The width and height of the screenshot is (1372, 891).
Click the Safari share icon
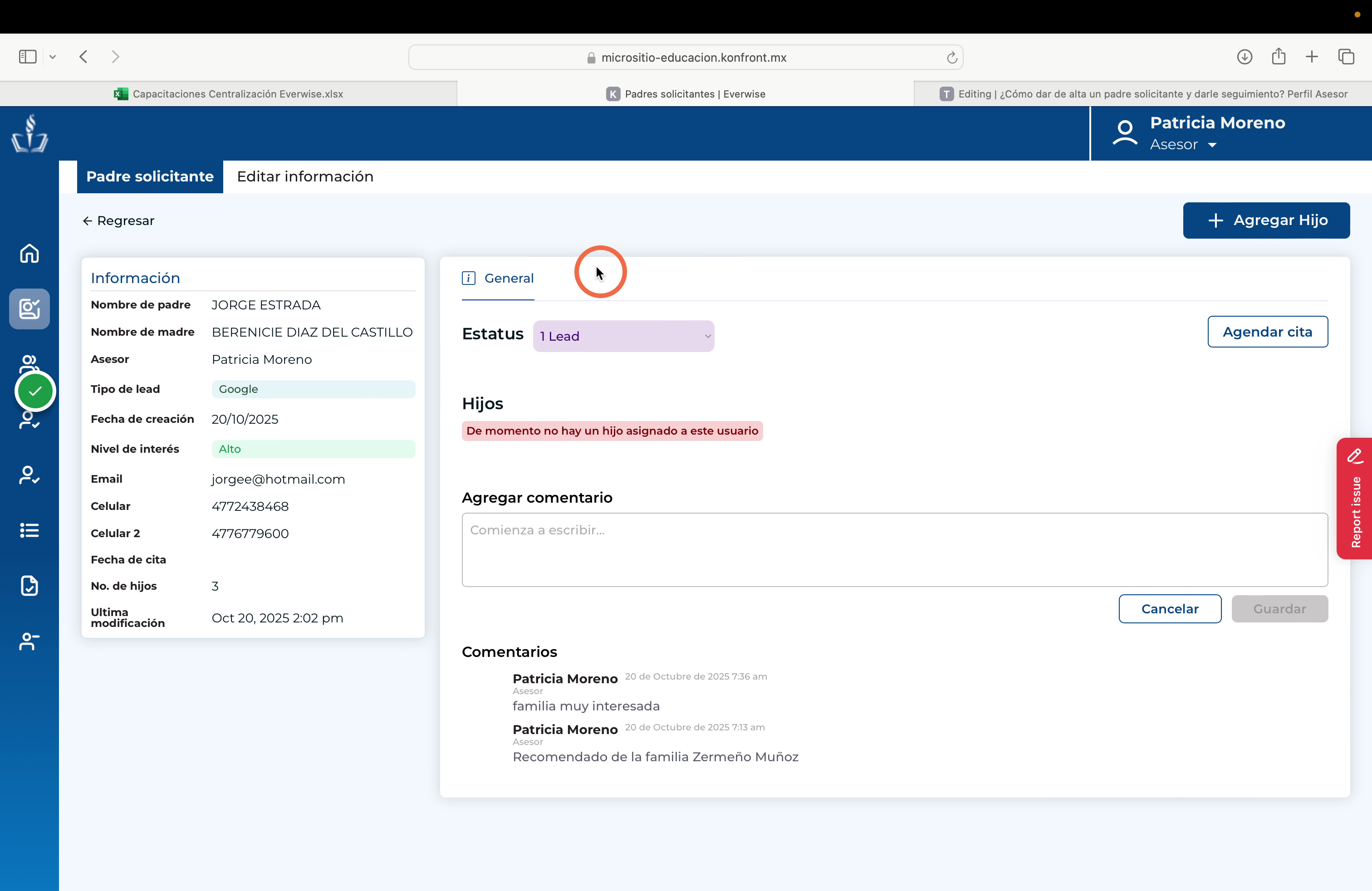click(1279, 56)
